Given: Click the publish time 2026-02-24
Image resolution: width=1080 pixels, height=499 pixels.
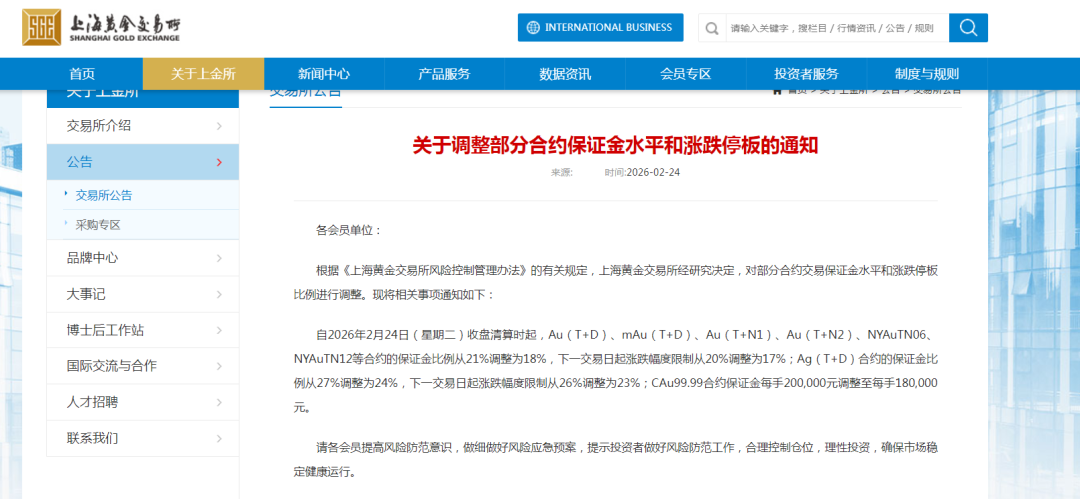Looking at the screenshot, I should [x=653, y=172].
